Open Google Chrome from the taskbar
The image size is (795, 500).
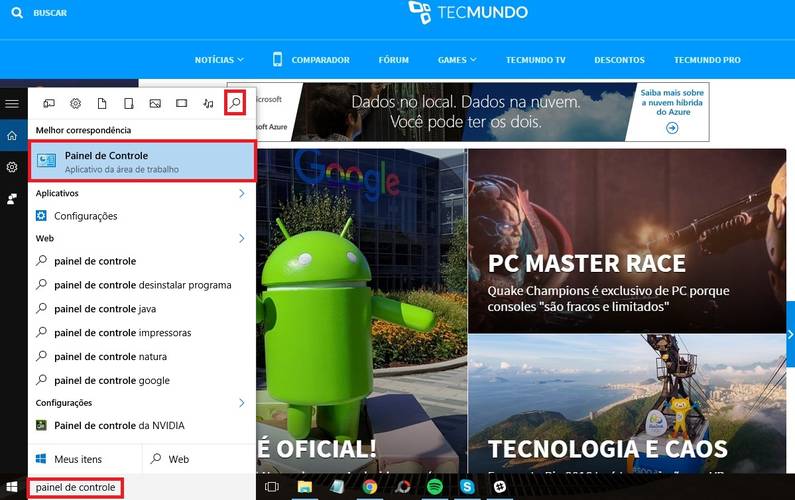370,487
